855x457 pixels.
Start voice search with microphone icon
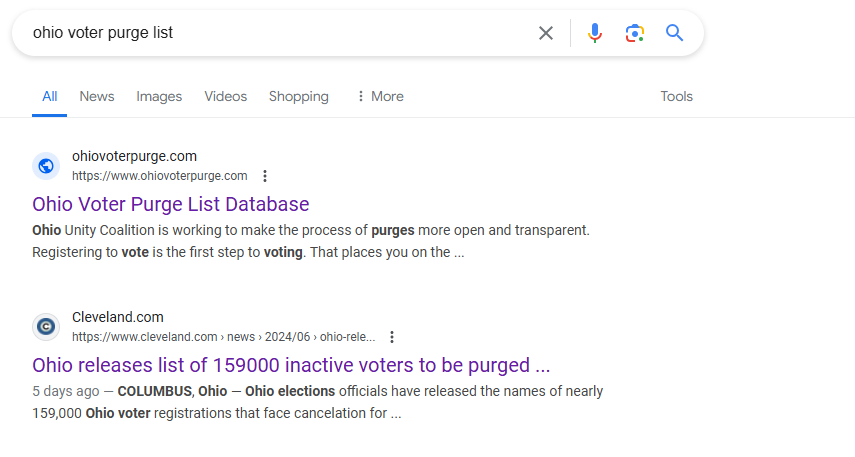(594, 33)
